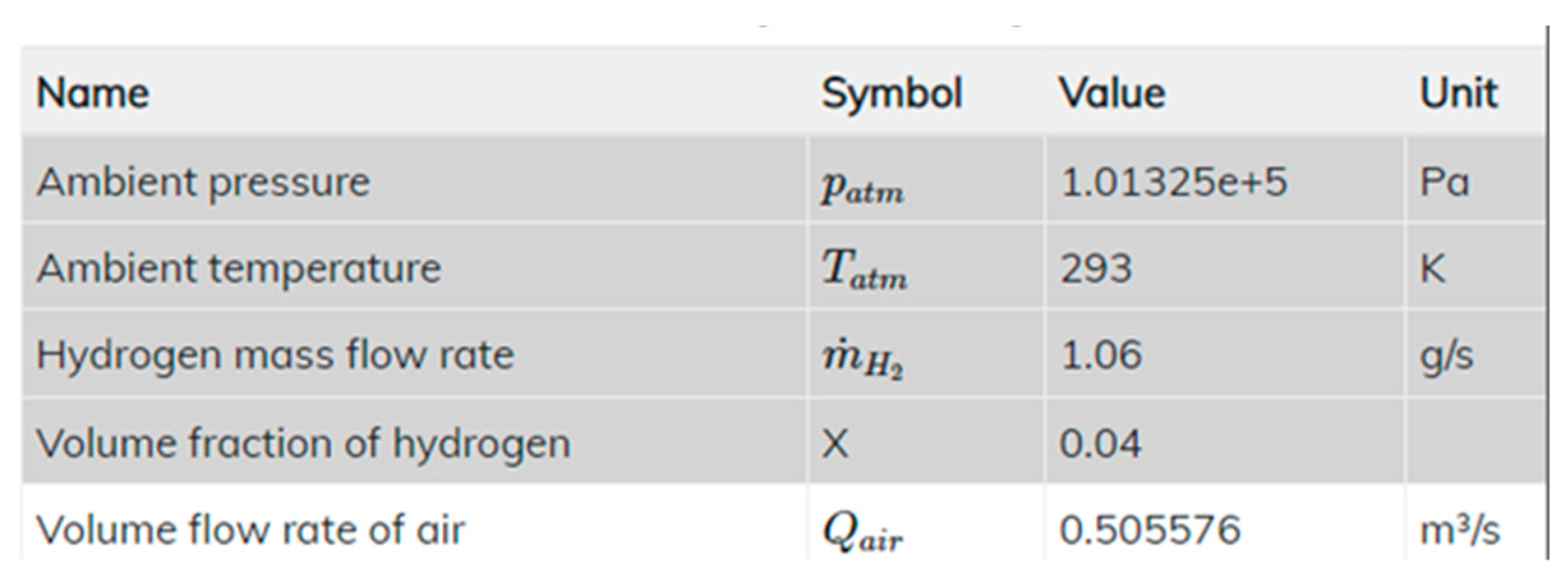Click the hydrogen mass flow symbol
The width and height of the screenshot is (1568, 586).
(862, 358)
